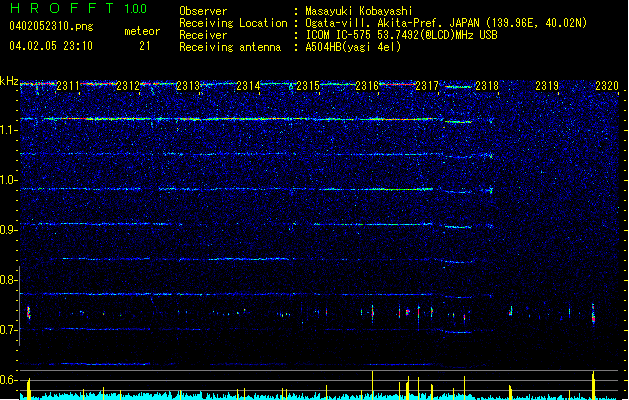This screenshot has width=629, height=400.
Task: Click the 2318 time marker
Action: [x=487, y=86]
